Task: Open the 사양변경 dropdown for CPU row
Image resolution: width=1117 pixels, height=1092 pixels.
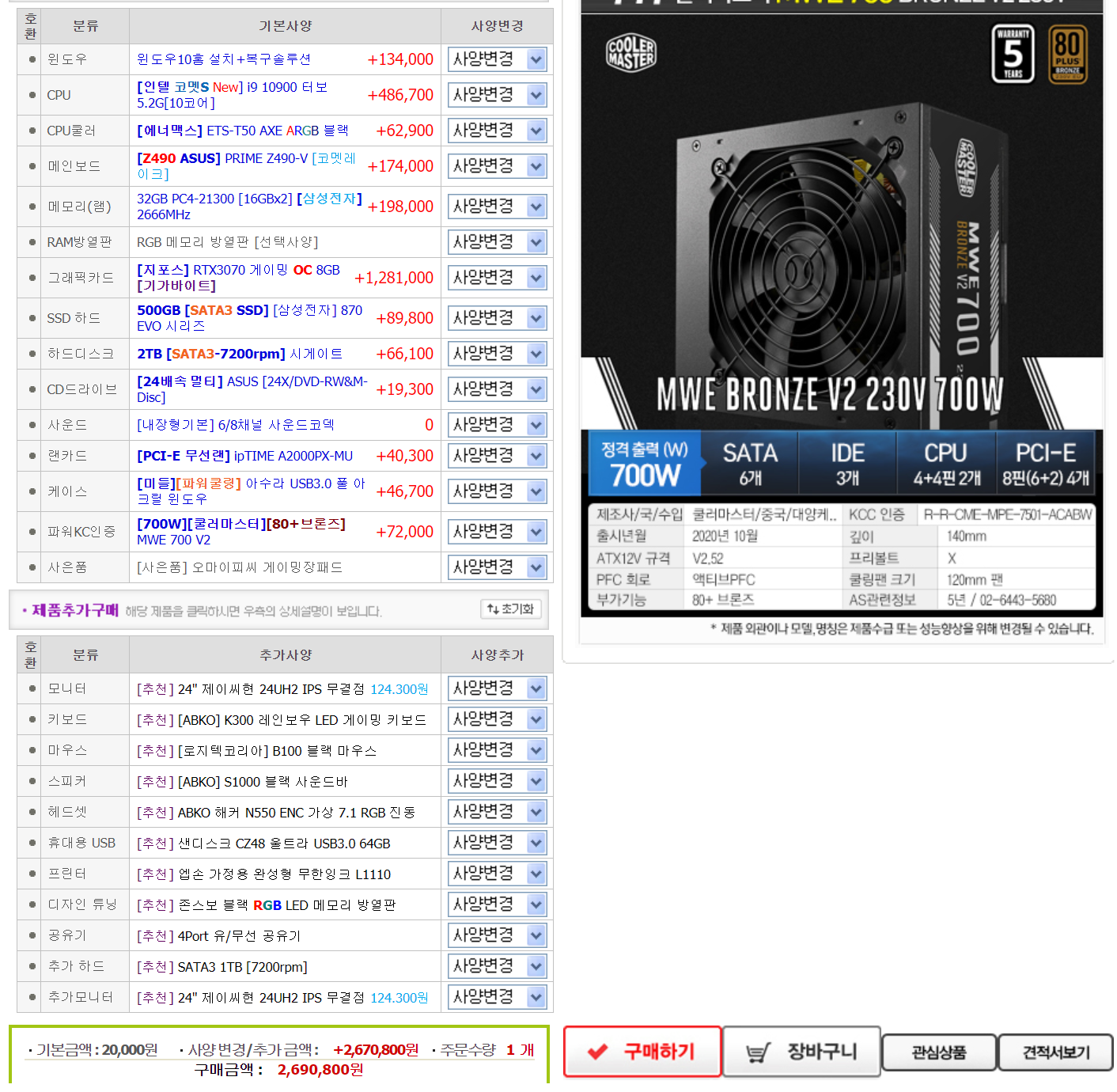Action: [498, 95]
